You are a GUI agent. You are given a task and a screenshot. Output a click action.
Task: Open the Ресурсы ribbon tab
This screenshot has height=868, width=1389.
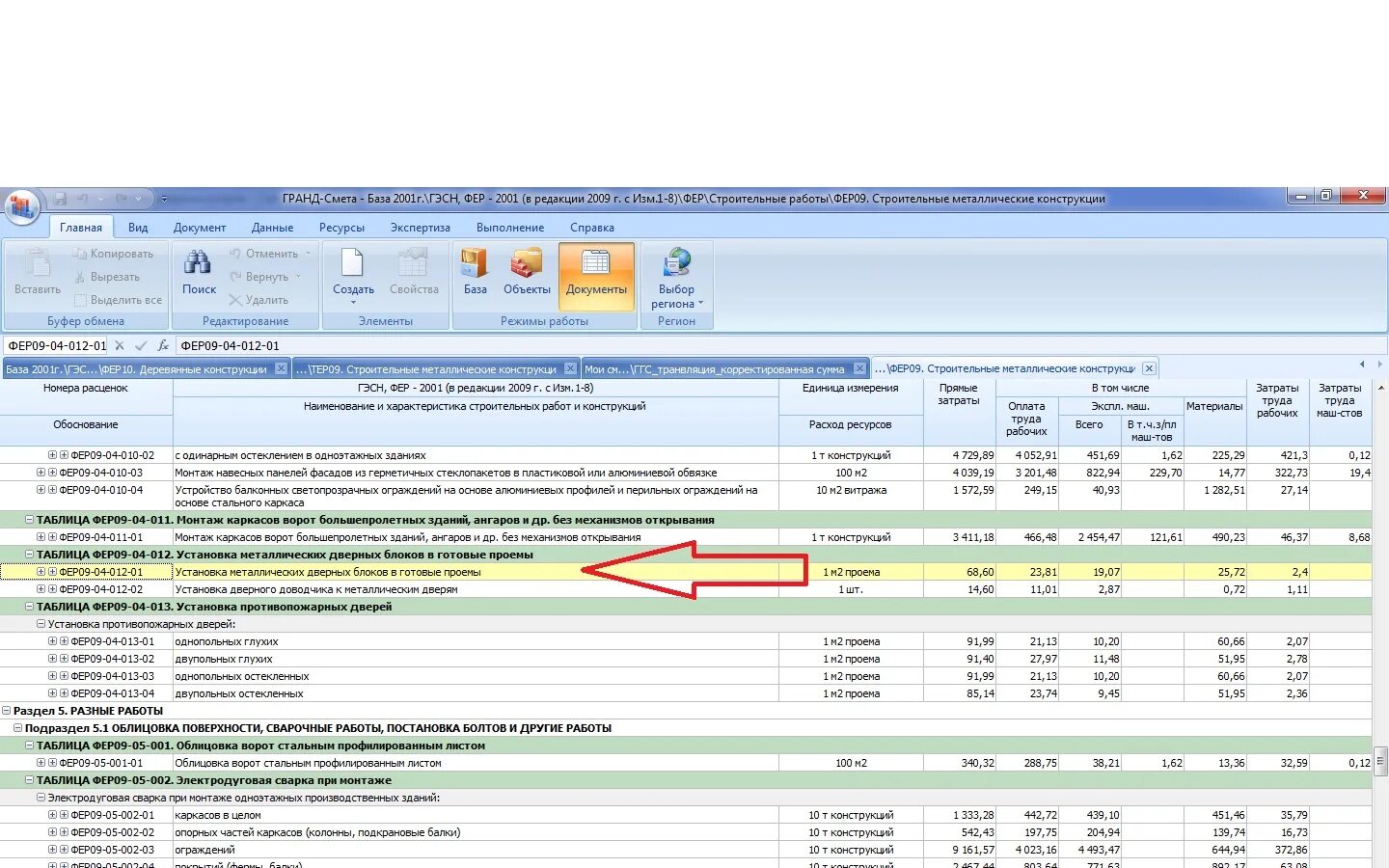pyautogui.click(x=341, y=228)
